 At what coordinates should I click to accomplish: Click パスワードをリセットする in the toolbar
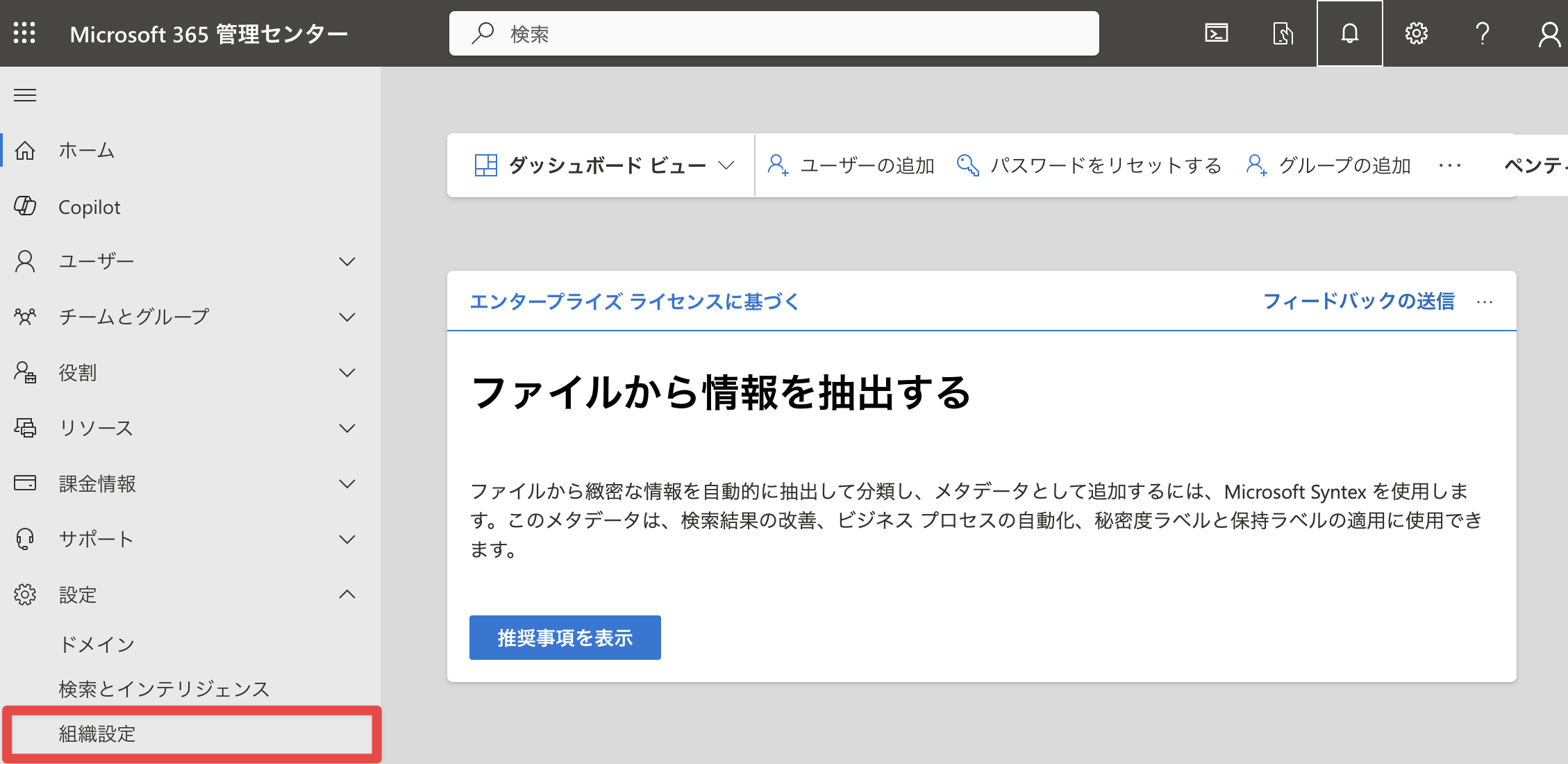[x=1089, y=165]
